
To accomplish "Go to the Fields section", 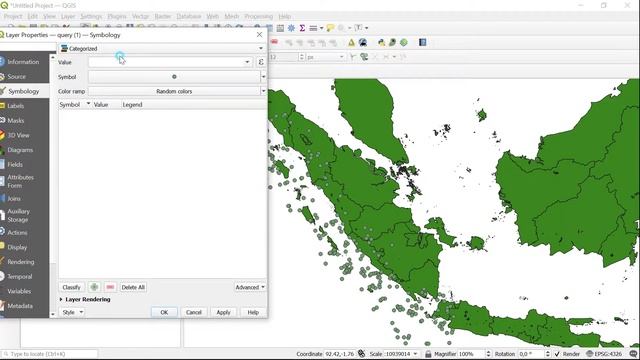I will 15,164.
